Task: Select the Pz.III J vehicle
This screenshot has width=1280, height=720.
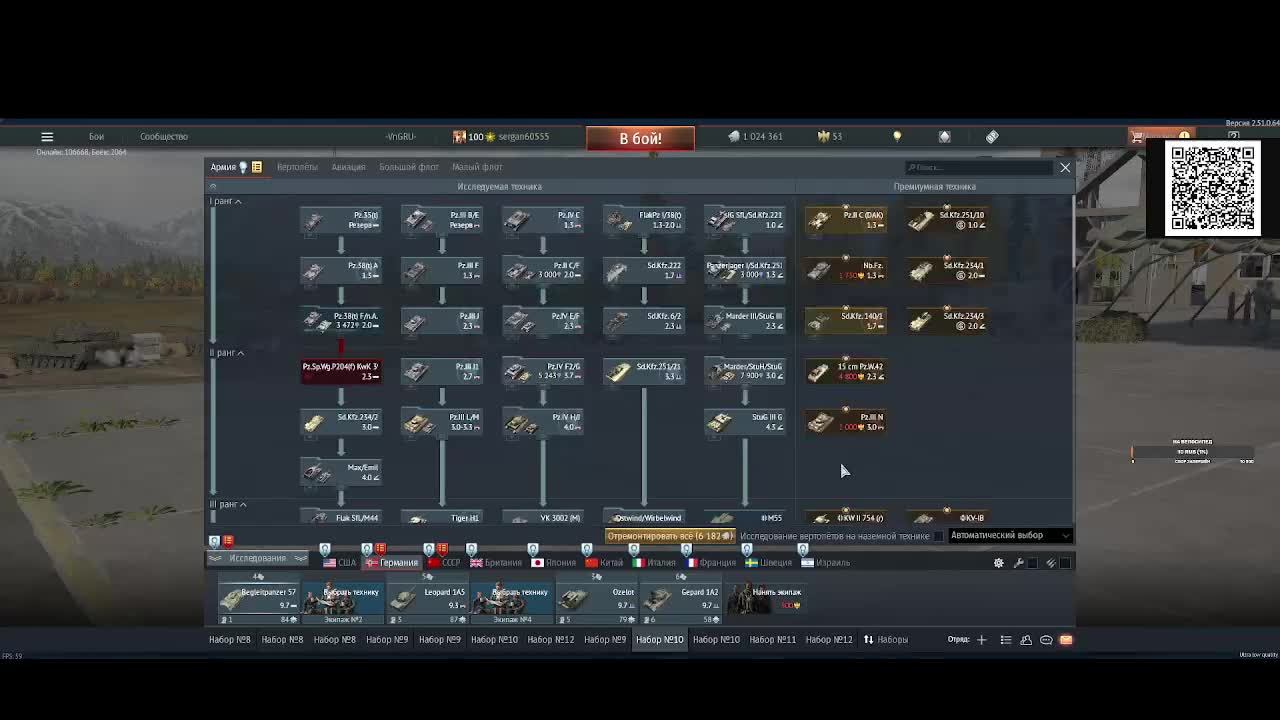Action: pos(441,321)
